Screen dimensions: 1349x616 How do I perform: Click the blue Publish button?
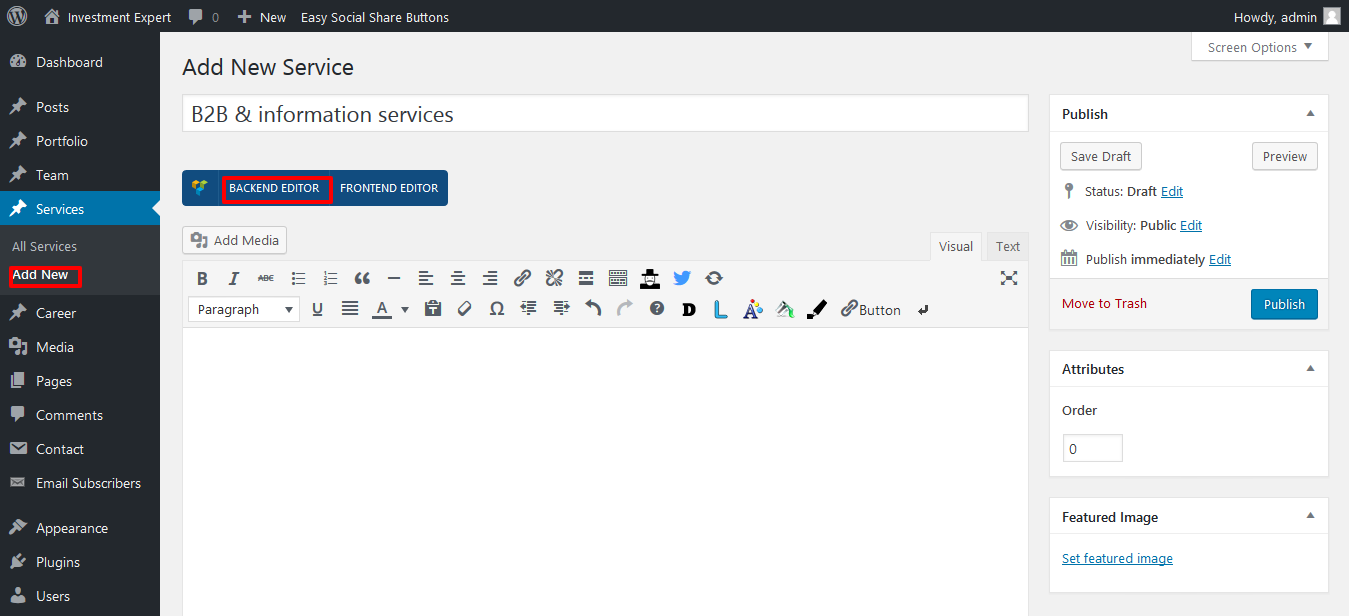point(1284,304)
